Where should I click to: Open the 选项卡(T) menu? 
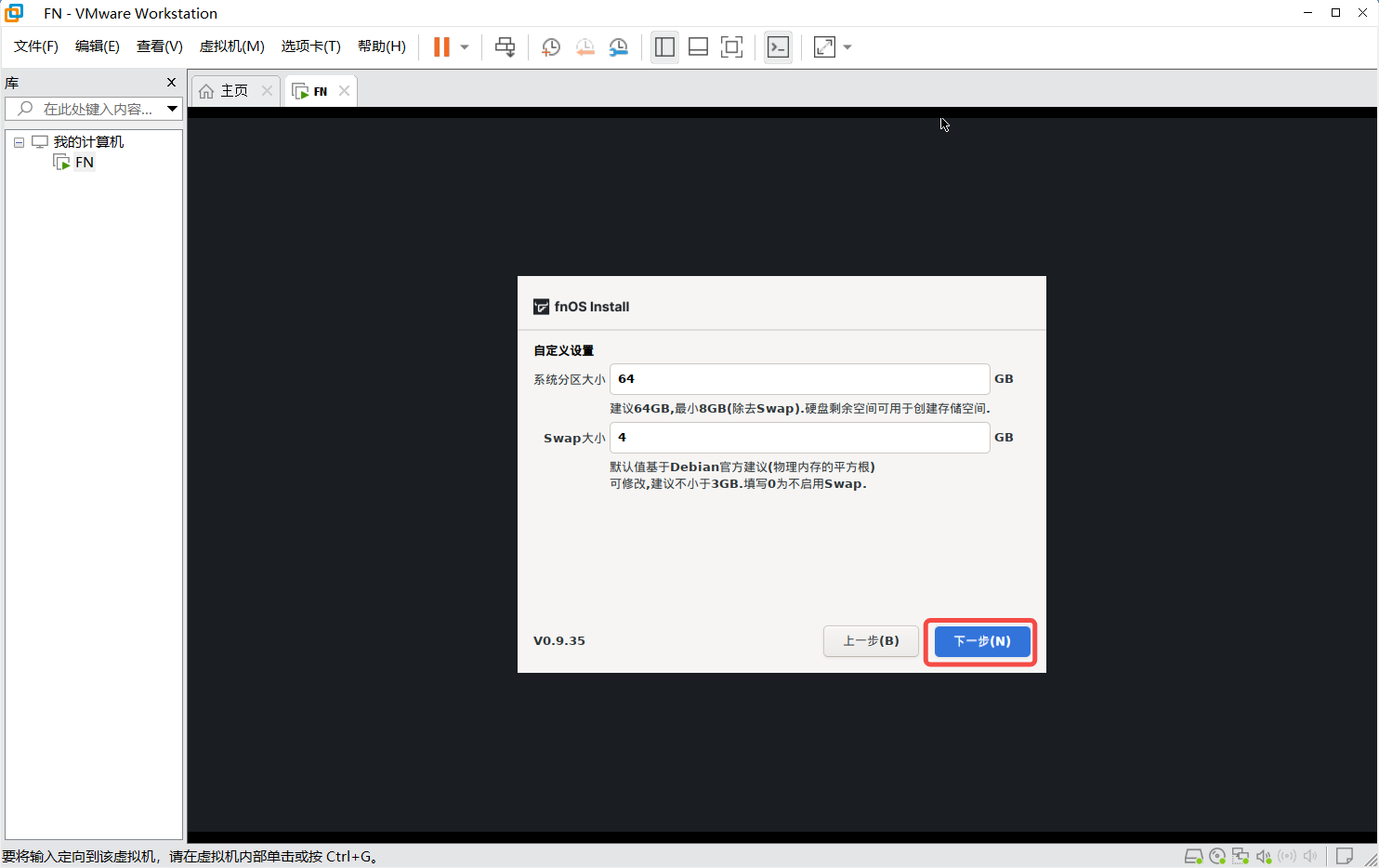click(311, 46)
